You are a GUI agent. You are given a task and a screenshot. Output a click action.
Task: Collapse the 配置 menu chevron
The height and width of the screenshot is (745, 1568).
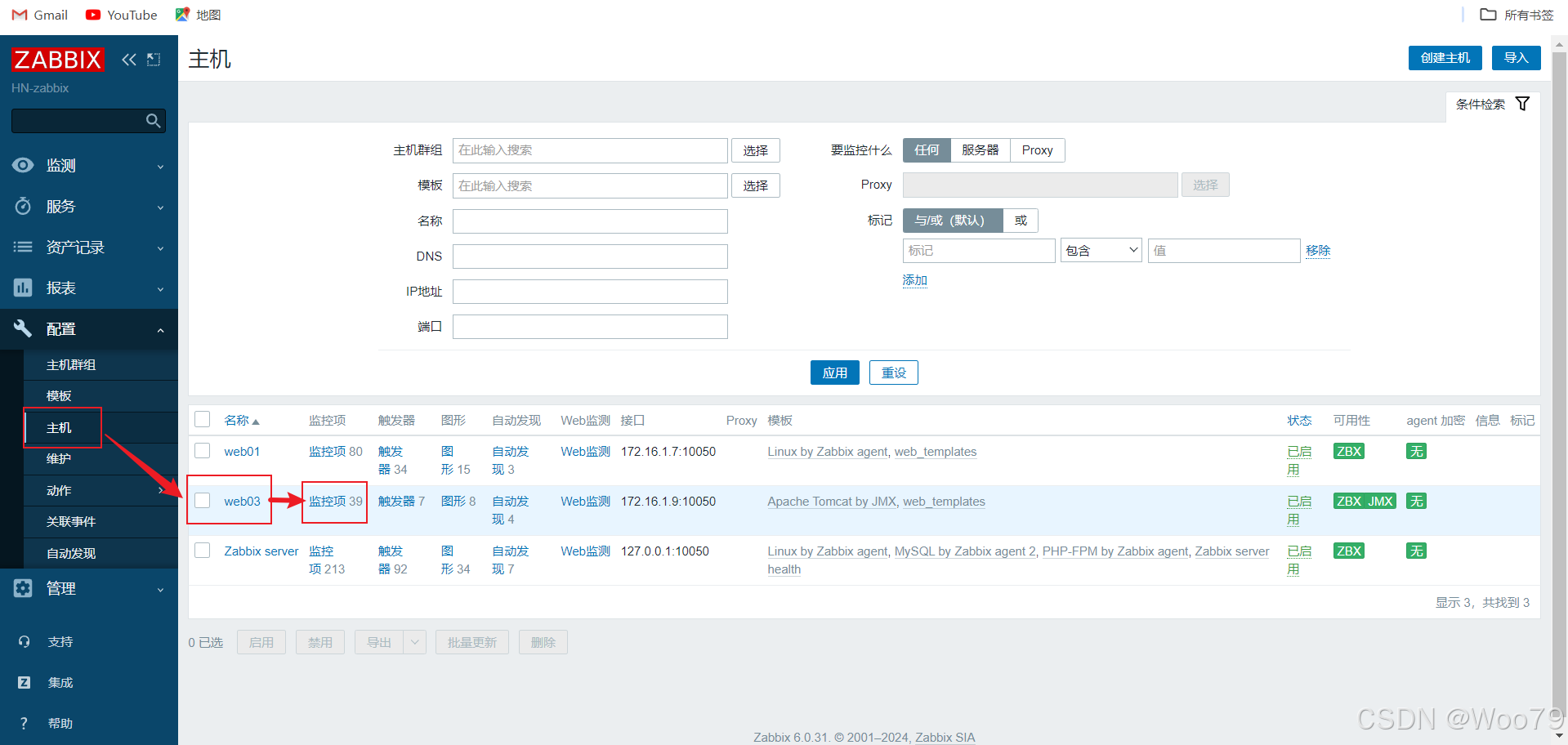click(x=160, y=330)
